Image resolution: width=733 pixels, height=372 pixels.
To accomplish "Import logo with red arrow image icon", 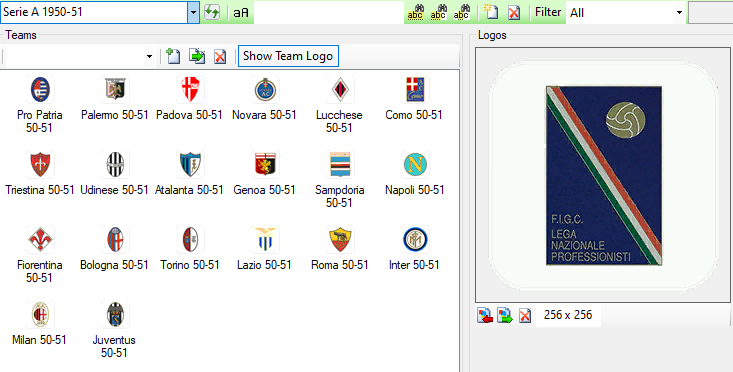I will [485, 315].
